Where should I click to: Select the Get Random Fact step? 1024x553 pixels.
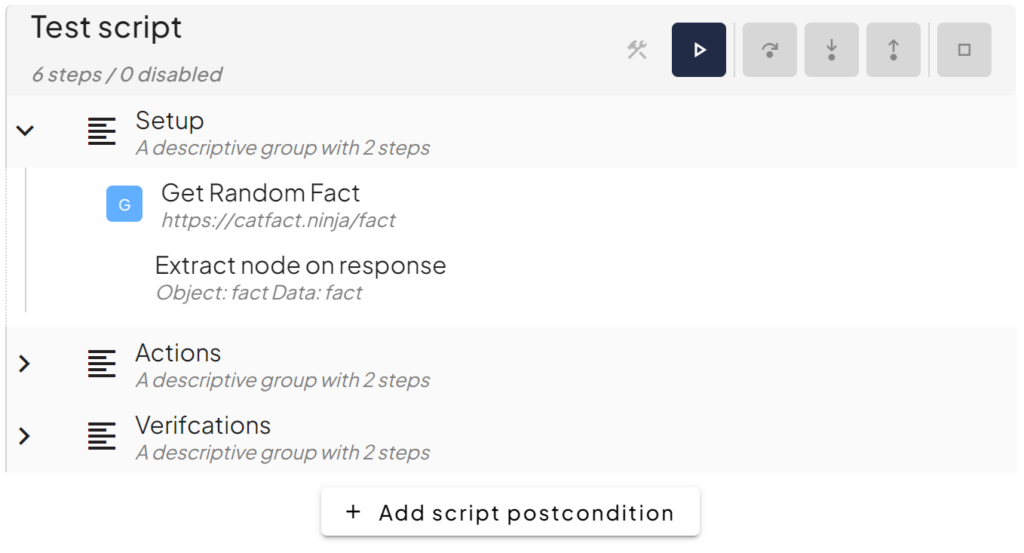tap(260, 193)
